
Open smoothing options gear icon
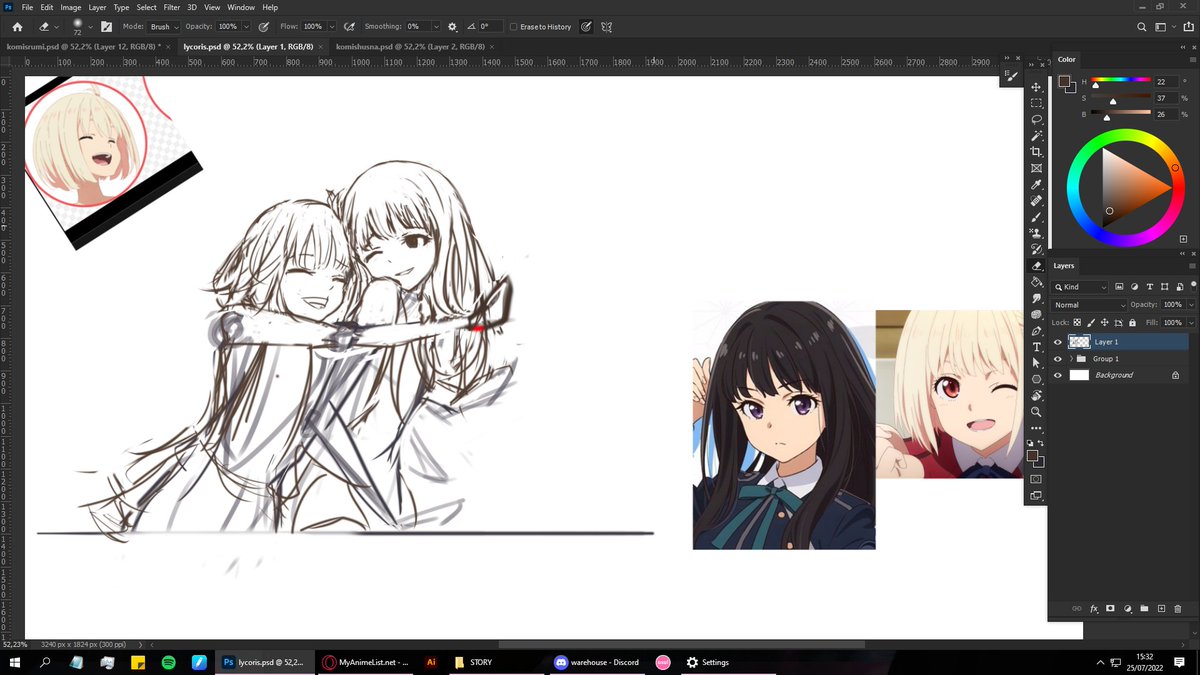point(452,27)
